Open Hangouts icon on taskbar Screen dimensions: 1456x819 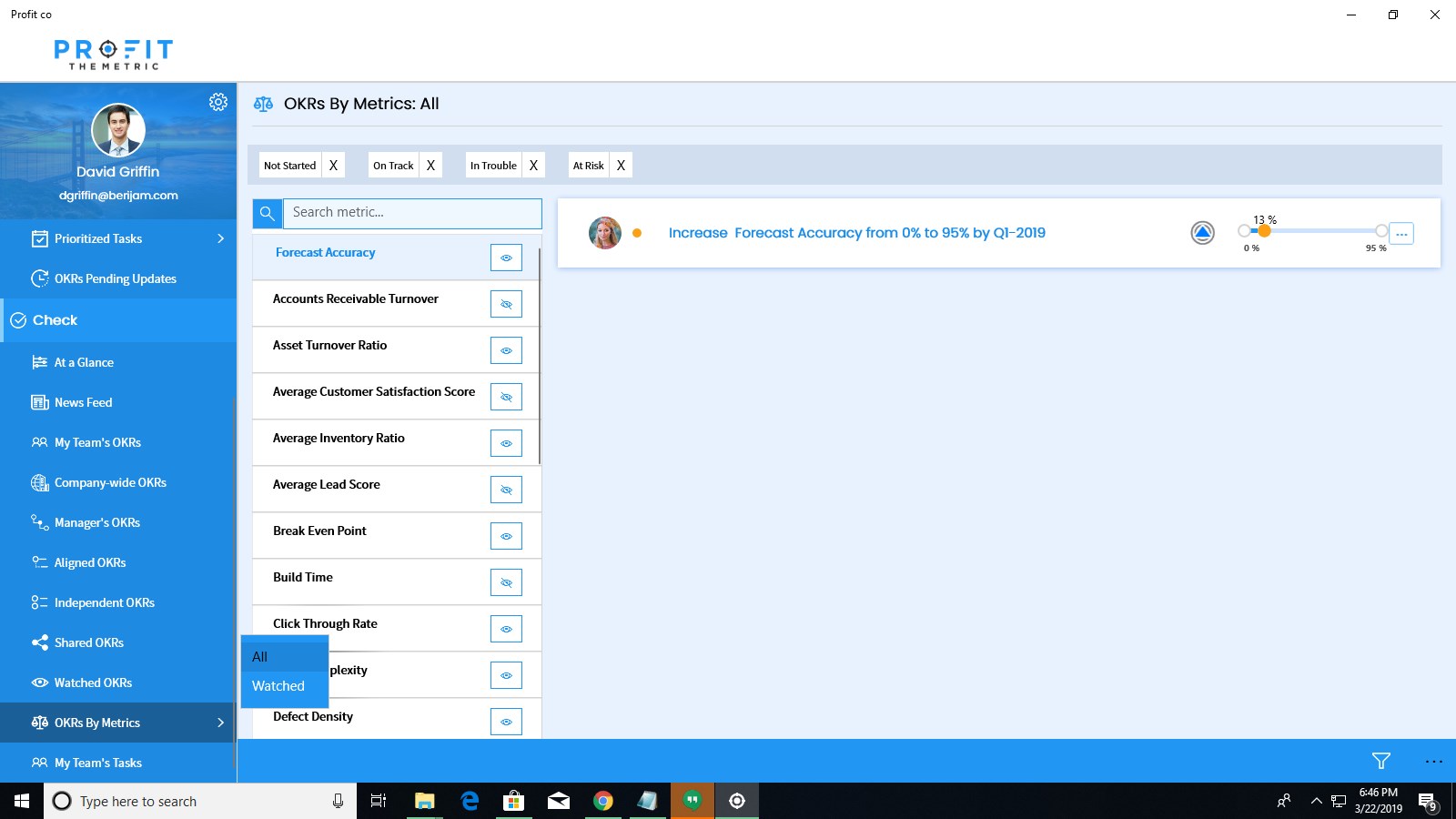point(693,801)
